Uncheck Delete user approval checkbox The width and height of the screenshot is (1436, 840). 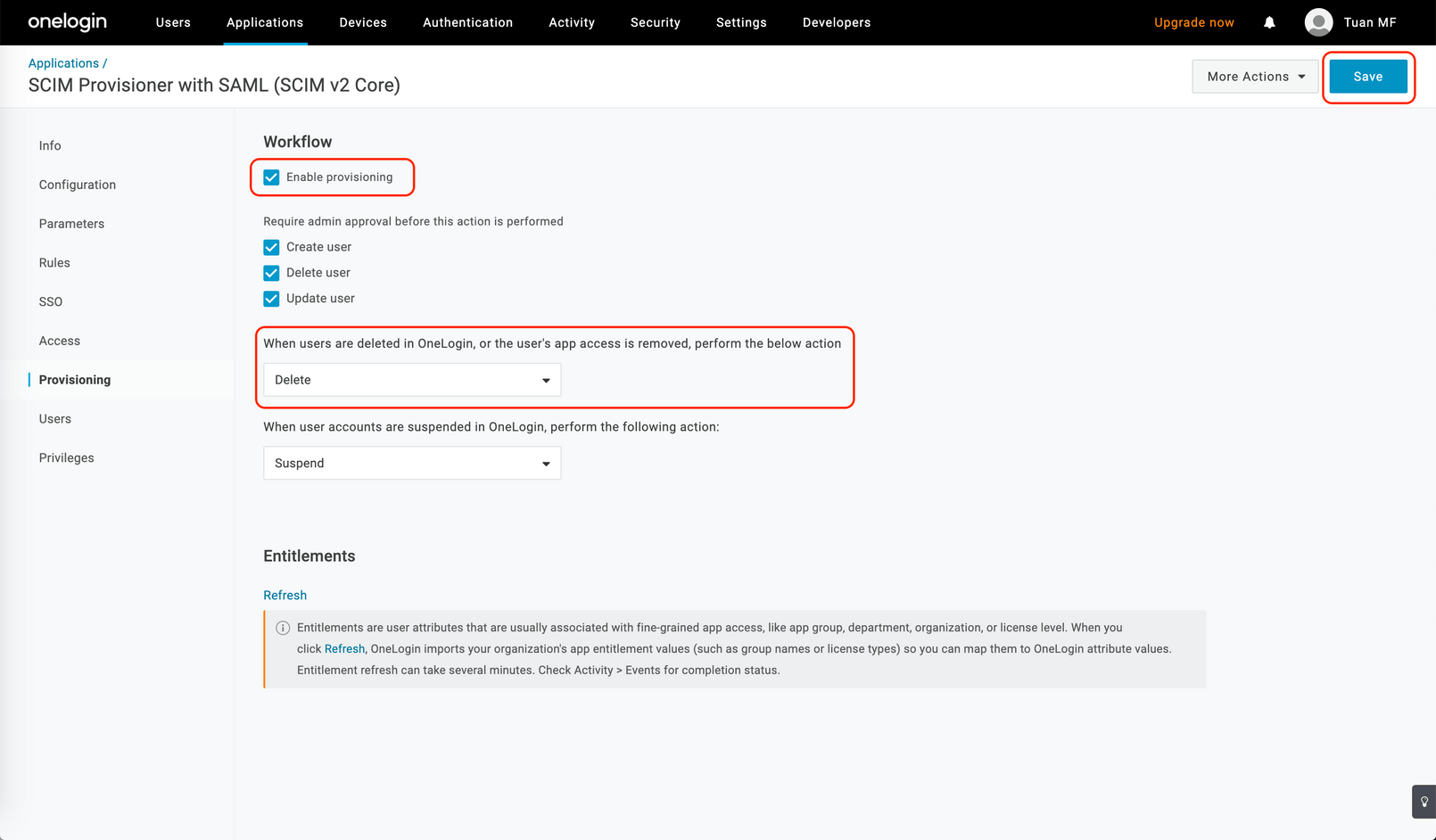(271, 273)
